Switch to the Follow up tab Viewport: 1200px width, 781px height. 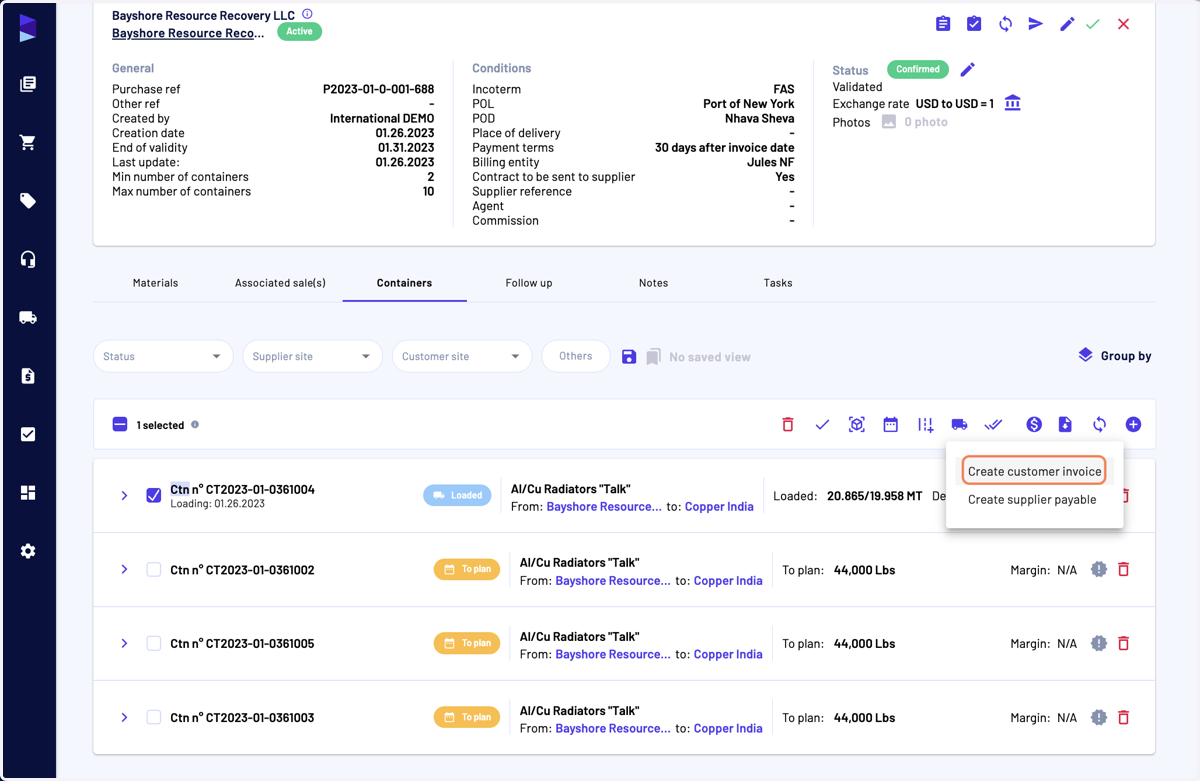pyautogui.click(x=529, y=283)
